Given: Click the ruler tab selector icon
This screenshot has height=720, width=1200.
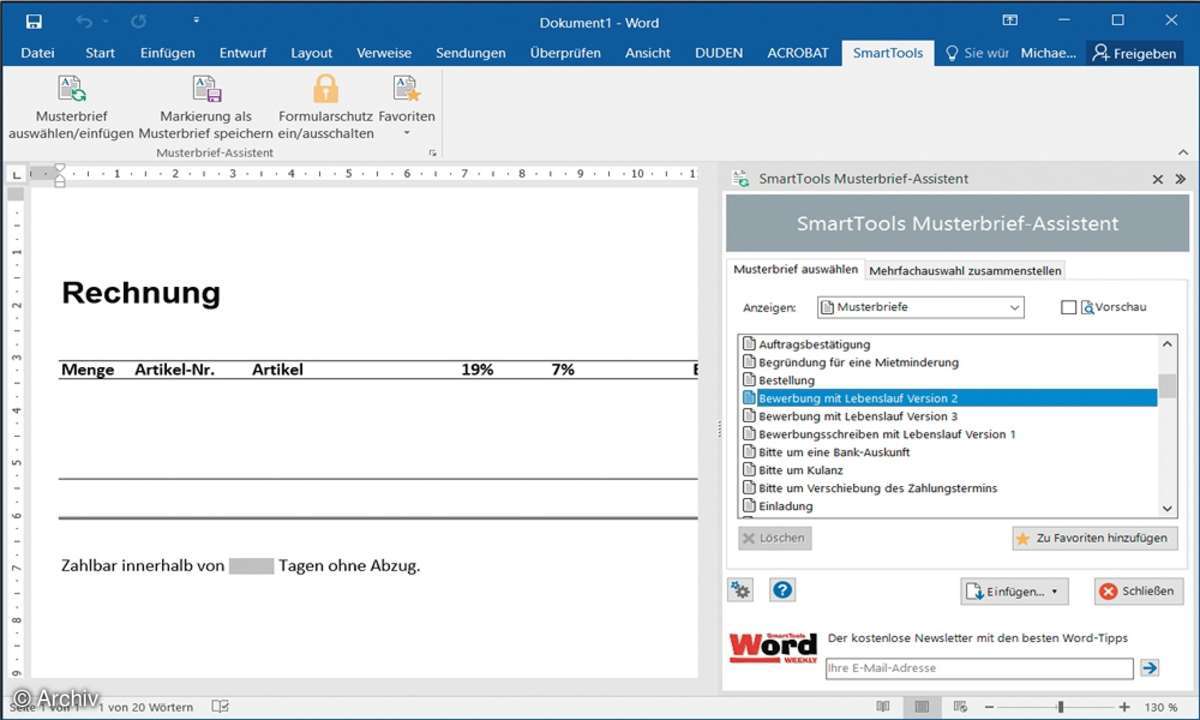Looking at the screenshot, I should pyautogui.click(x=15, y=174).
